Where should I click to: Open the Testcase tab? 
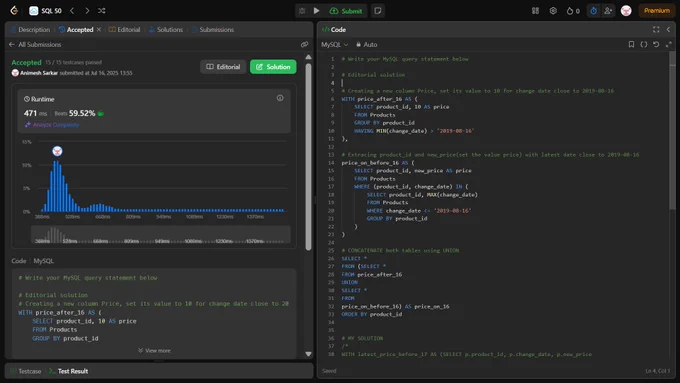[x=26, y=371]
